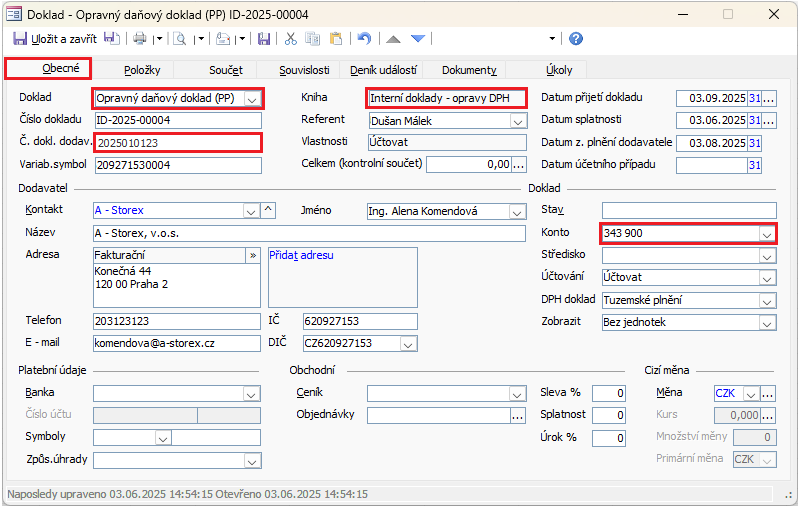Switch to the Položky tab

pos(142,70)
